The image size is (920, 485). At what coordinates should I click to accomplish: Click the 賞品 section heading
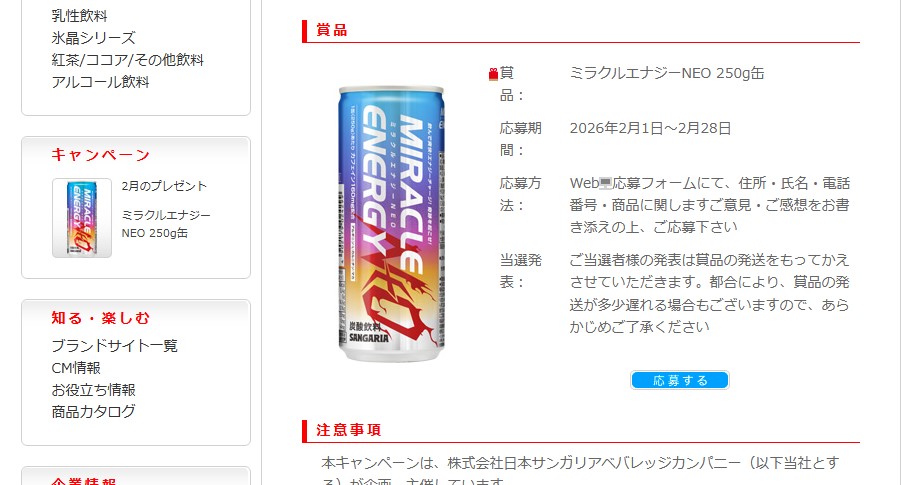point(332,30)
